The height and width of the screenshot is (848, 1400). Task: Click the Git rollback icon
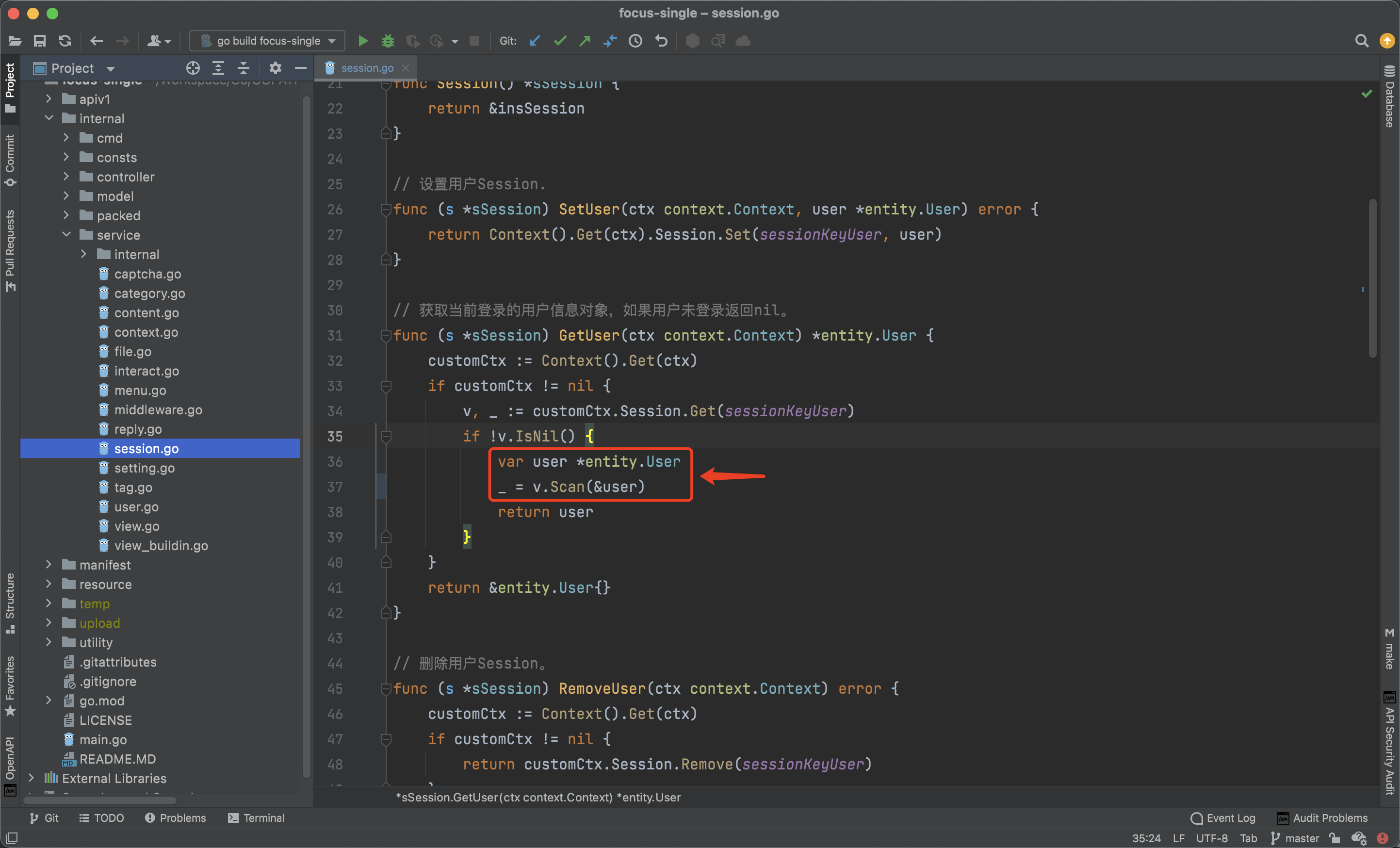coord(661,41)
